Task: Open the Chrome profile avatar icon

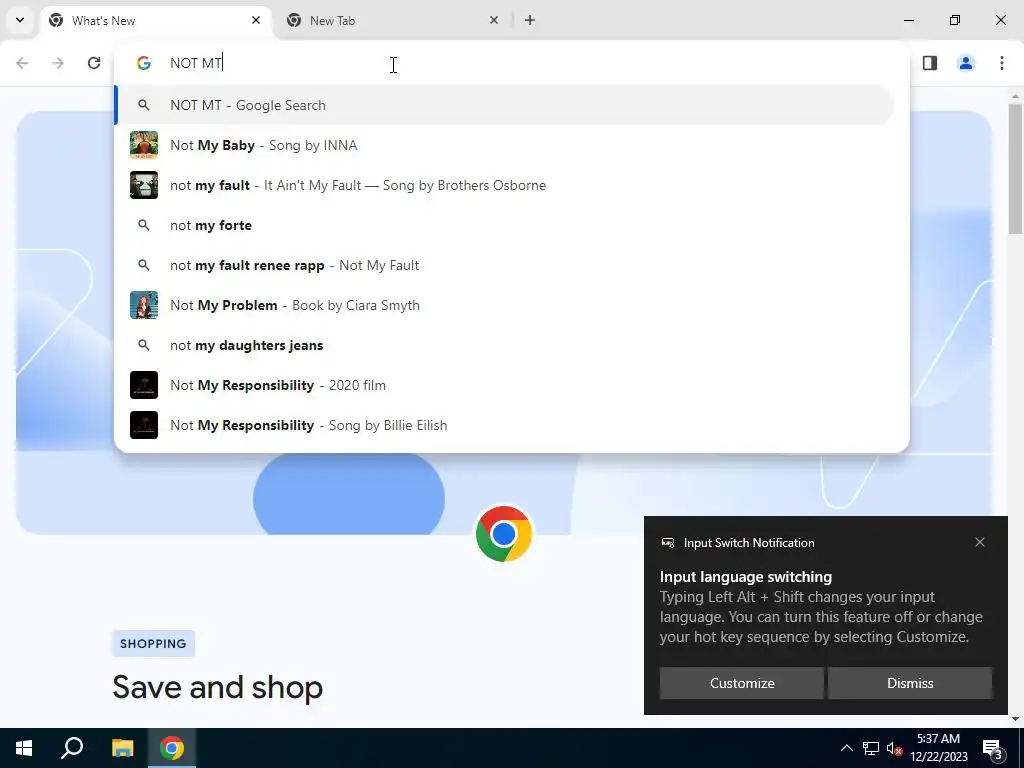Action: point(966,63)
